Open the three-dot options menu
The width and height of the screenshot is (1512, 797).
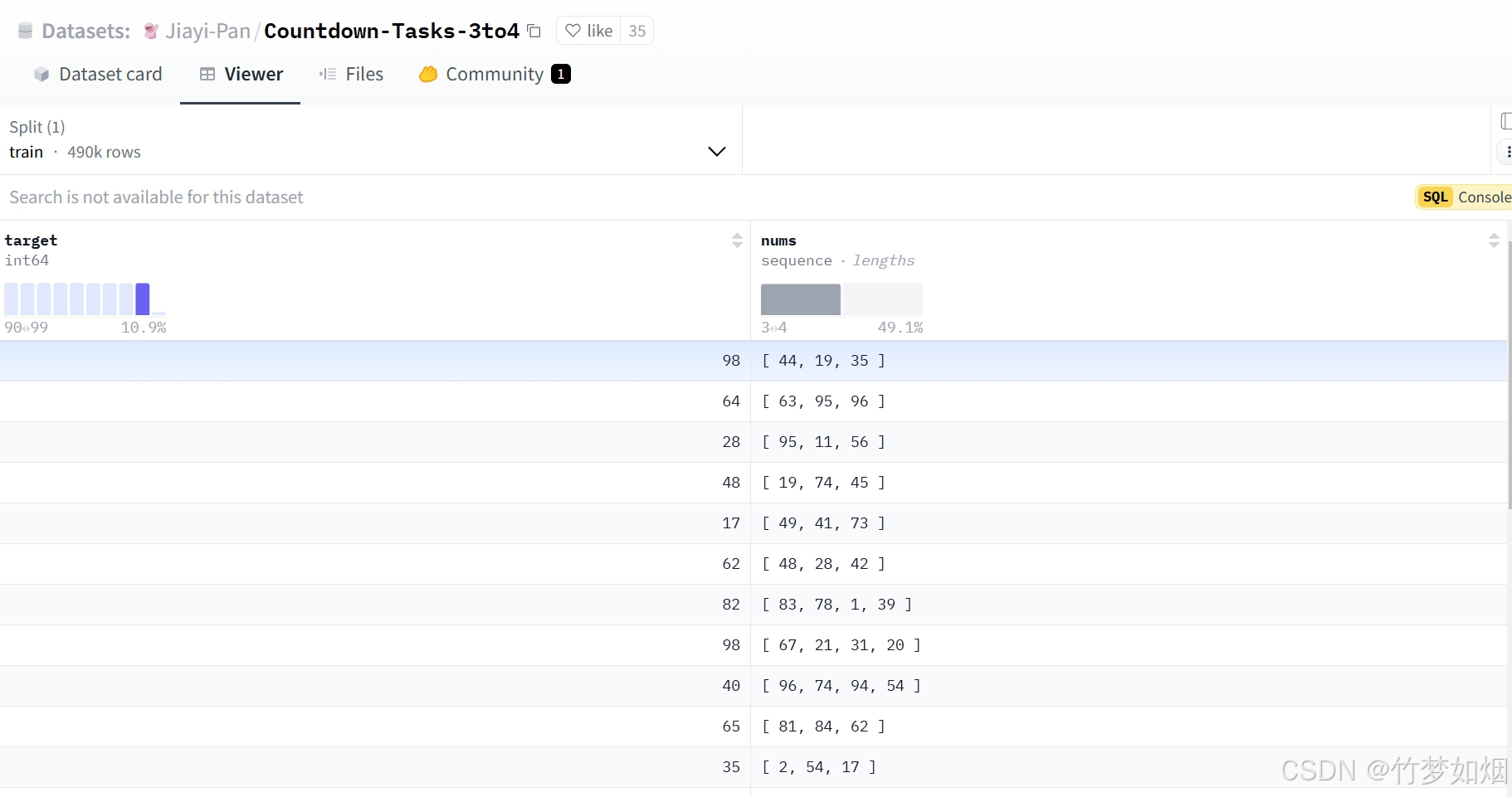click(1506, 152)
